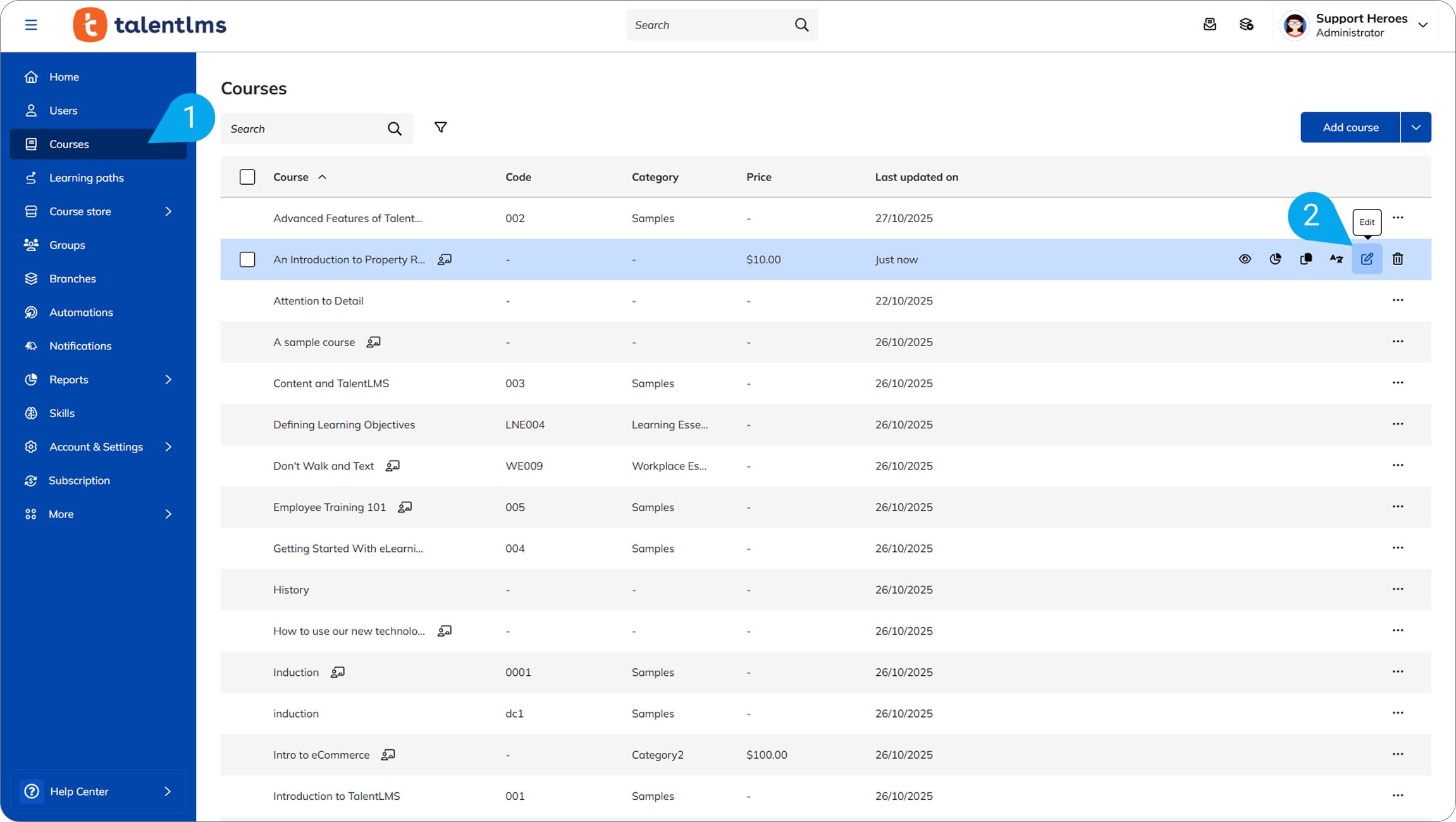Click the filter funnel icon
The width and height of the screenshot is (1456, 822).
[440, 128]
